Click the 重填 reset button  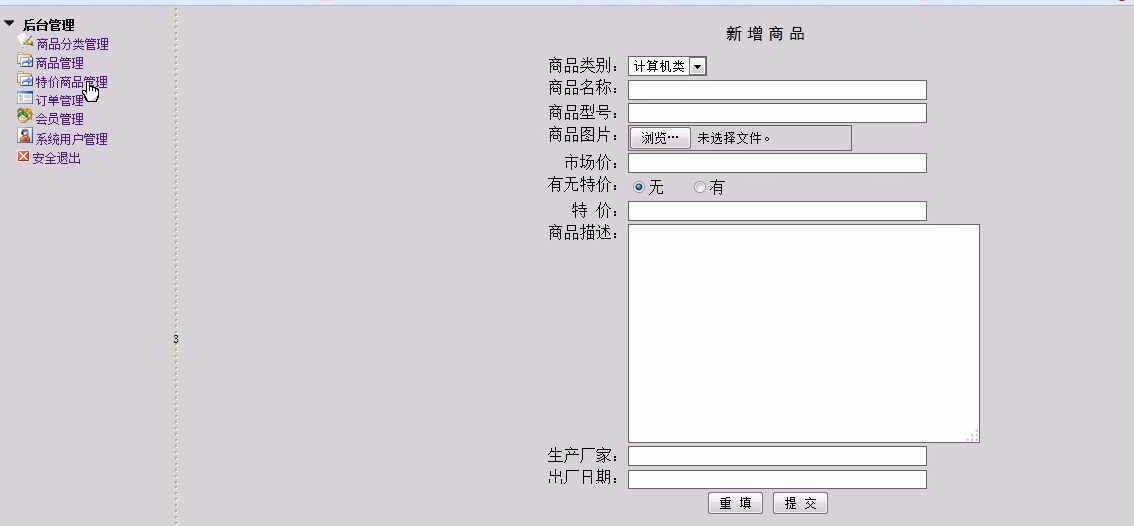click(735, 504)
